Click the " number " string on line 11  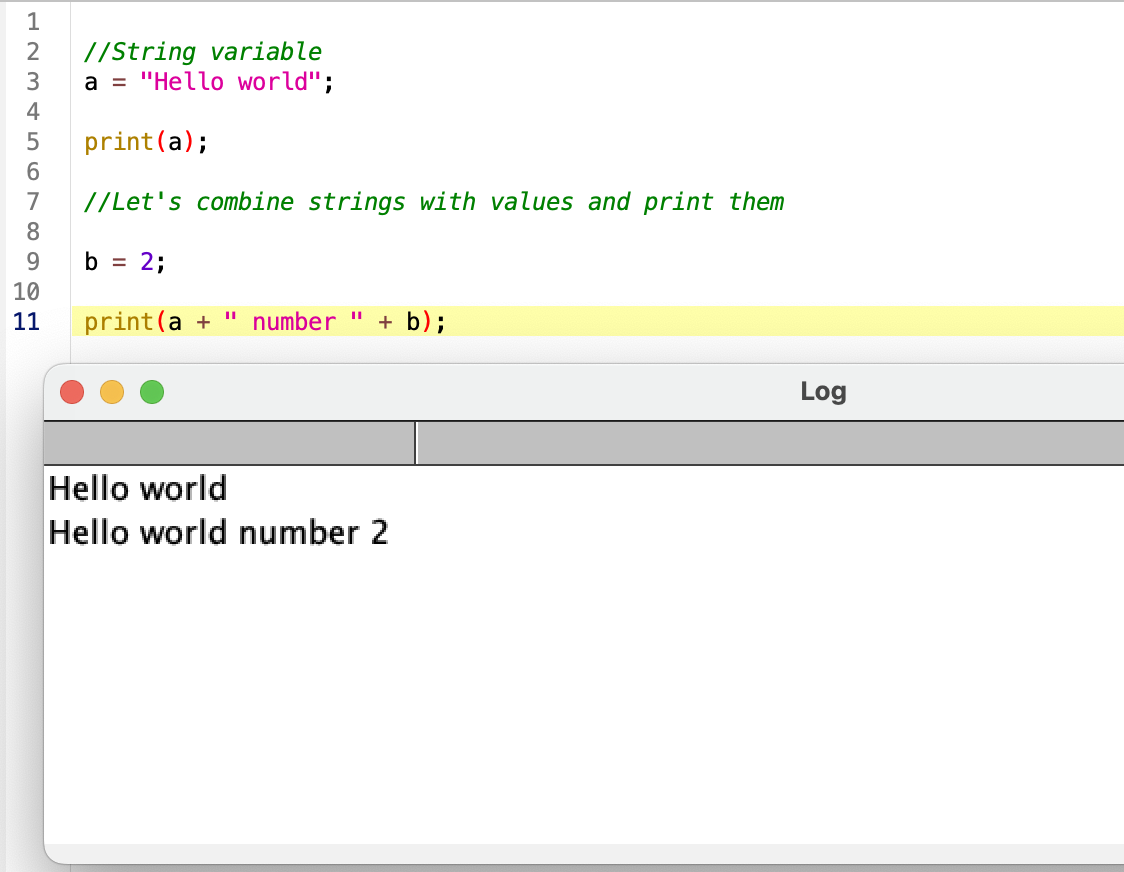[293, 322]
